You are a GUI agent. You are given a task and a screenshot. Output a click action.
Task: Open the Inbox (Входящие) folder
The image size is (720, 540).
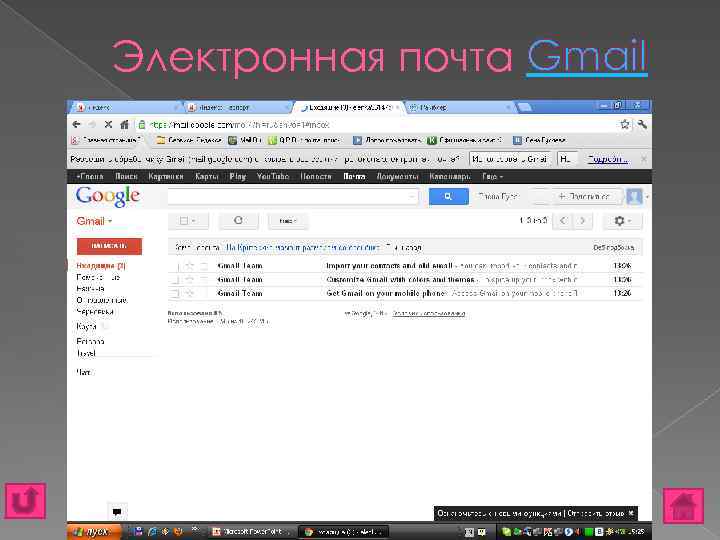[x=101, y=265]
